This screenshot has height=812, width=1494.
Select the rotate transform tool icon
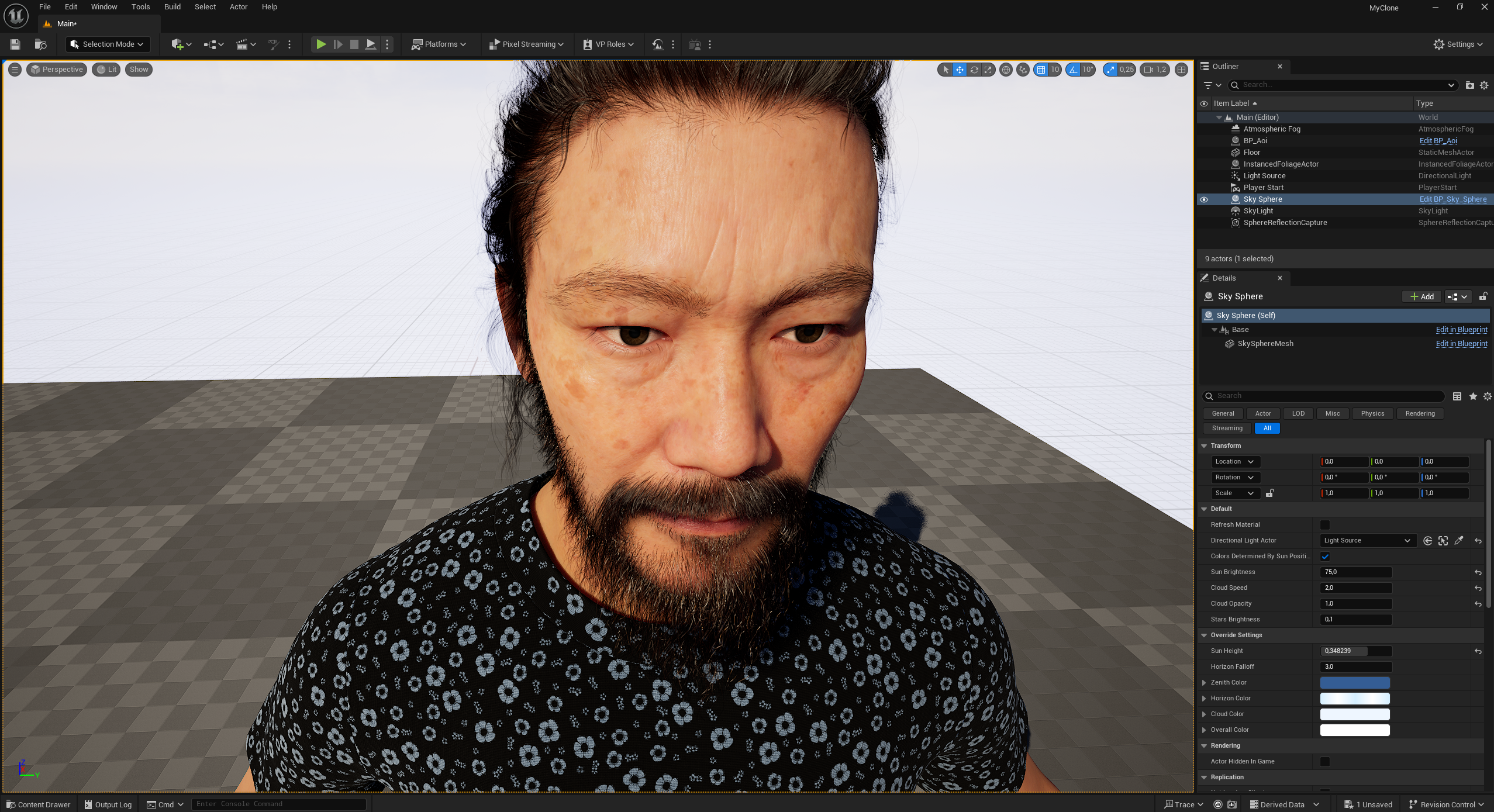pos(974,70)
